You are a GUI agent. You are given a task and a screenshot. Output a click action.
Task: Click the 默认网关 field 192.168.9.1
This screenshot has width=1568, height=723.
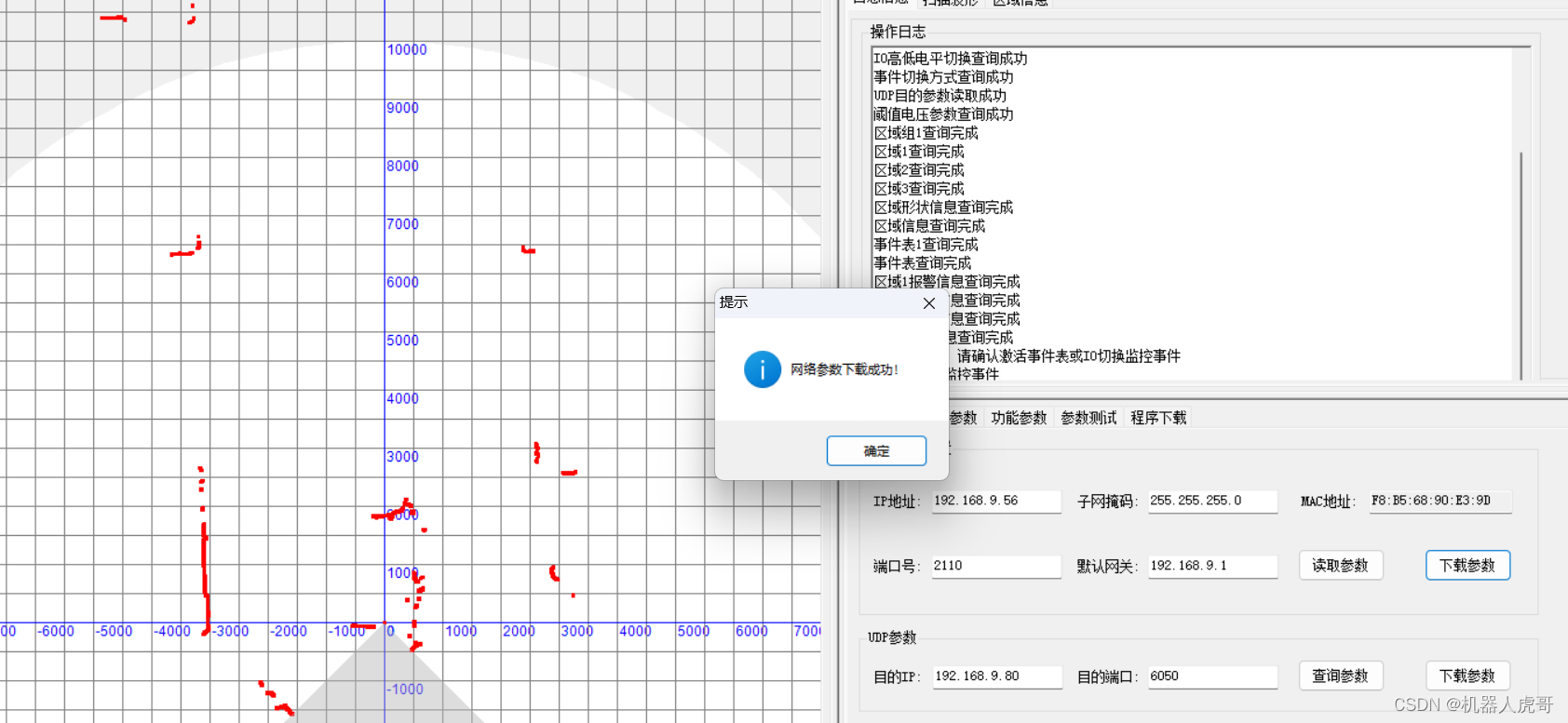click(x=1212, y=567)
